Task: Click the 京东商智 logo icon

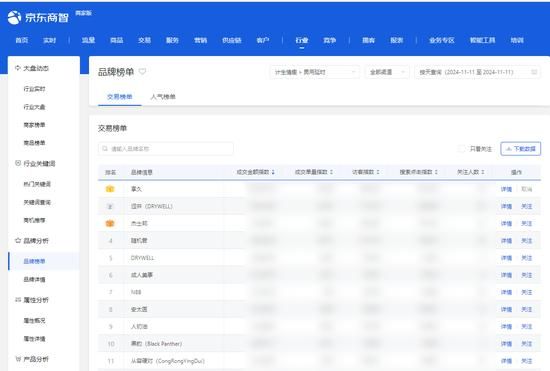Action: 14,18
